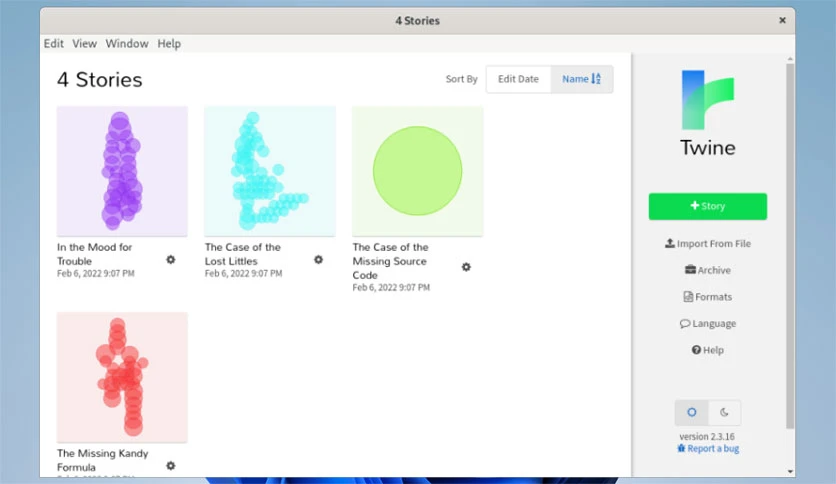Close the 4 Stories window
Image resolution: width=836 pixels, height=484 pixels.
click(782, 20)
